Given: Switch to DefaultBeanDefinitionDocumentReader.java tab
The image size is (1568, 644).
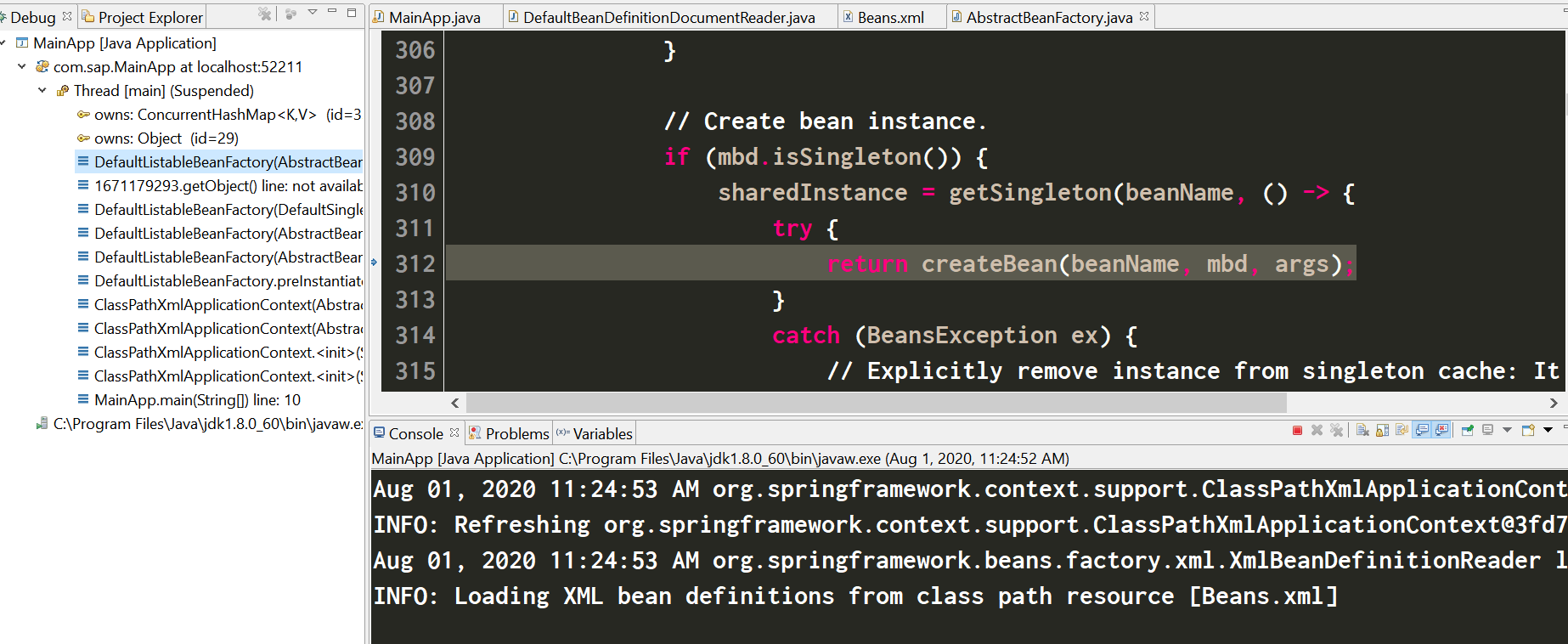Looking at the screenshot, I should coord(668,17).
